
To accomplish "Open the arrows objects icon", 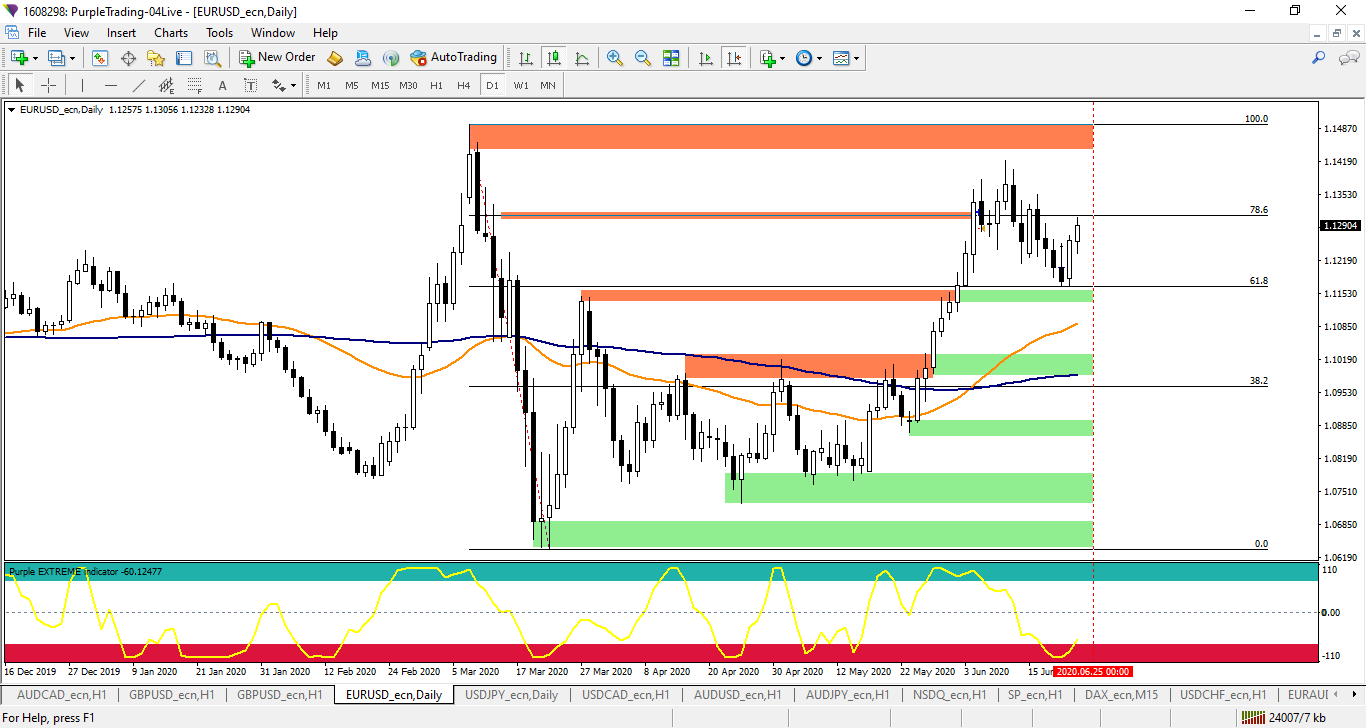I will pos(278,85).
